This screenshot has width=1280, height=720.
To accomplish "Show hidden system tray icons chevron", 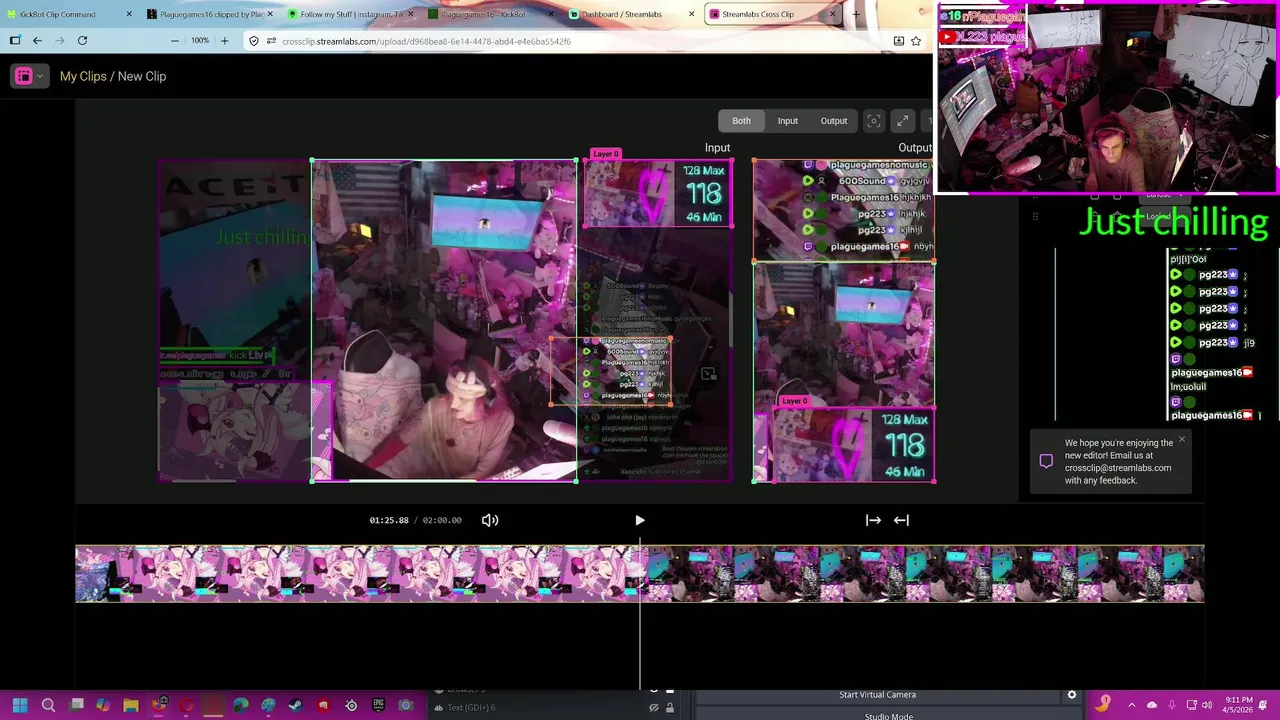I will point(1134,705).
